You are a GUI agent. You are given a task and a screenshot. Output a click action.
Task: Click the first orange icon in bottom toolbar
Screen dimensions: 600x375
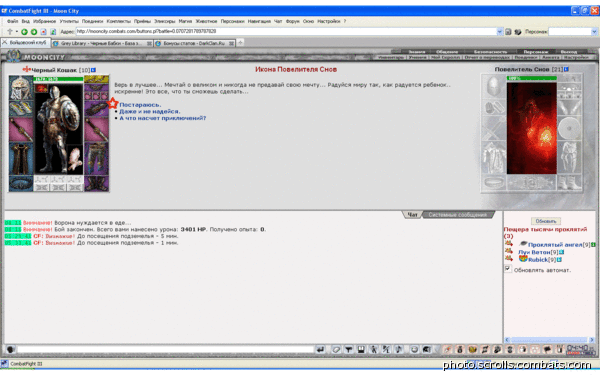[x=448, y=349]
